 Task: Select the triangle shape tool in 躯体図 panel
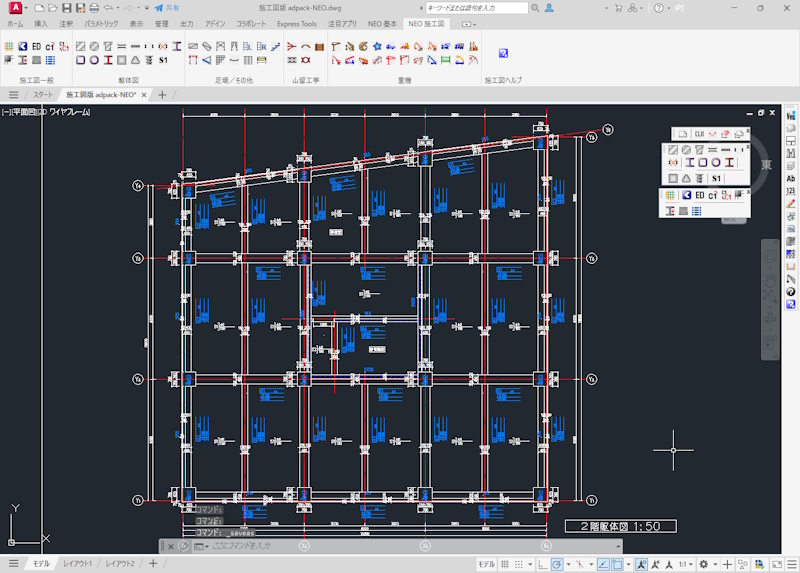point(135,60)
